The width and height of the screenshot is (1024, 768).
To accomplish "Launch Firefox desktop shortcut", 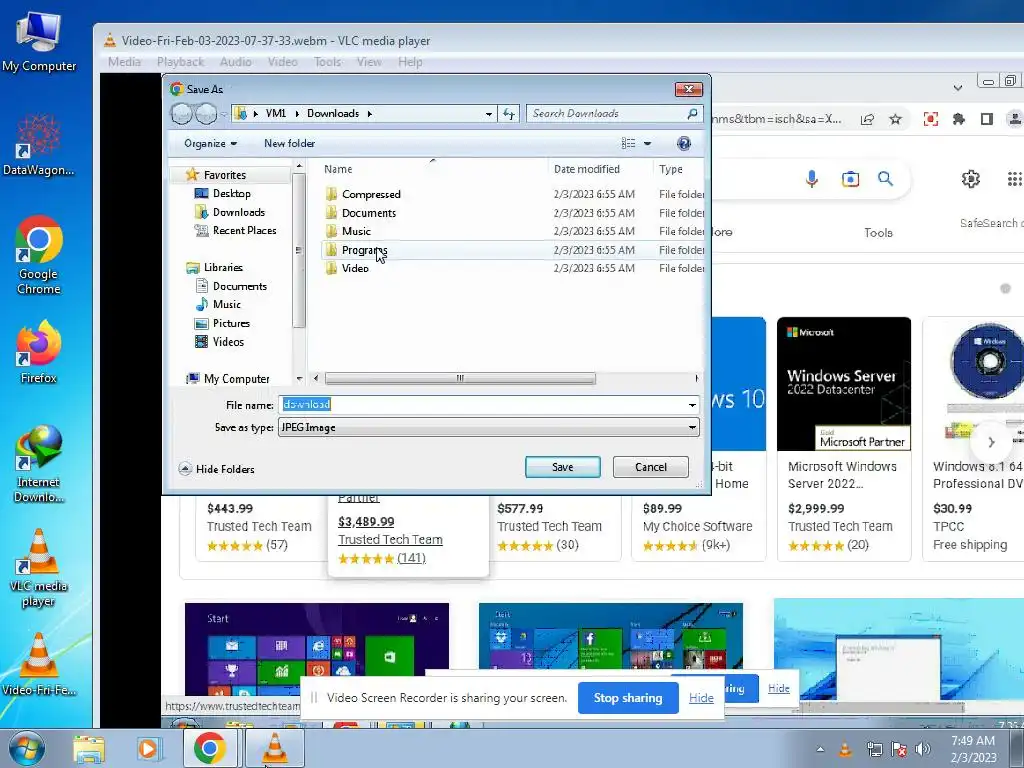I will pos(39,351).
